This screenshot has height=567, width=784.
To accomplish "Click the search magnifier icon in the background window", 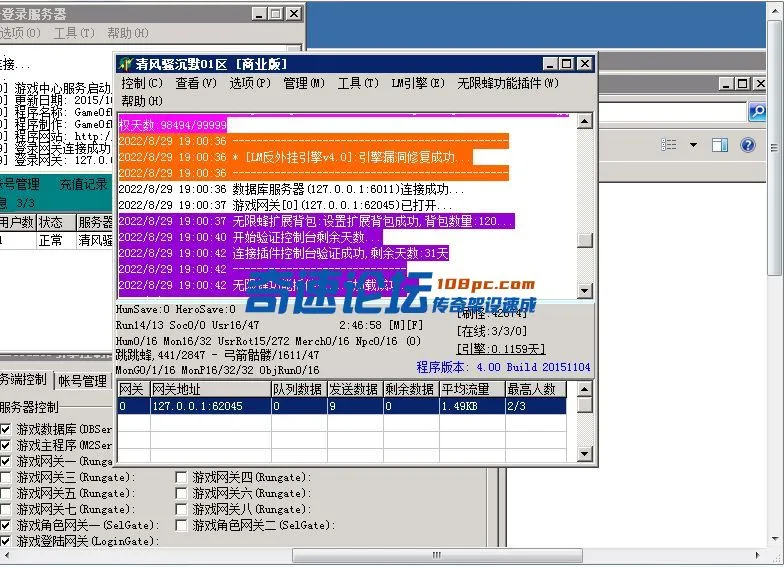I will click(x=757, y=111).
